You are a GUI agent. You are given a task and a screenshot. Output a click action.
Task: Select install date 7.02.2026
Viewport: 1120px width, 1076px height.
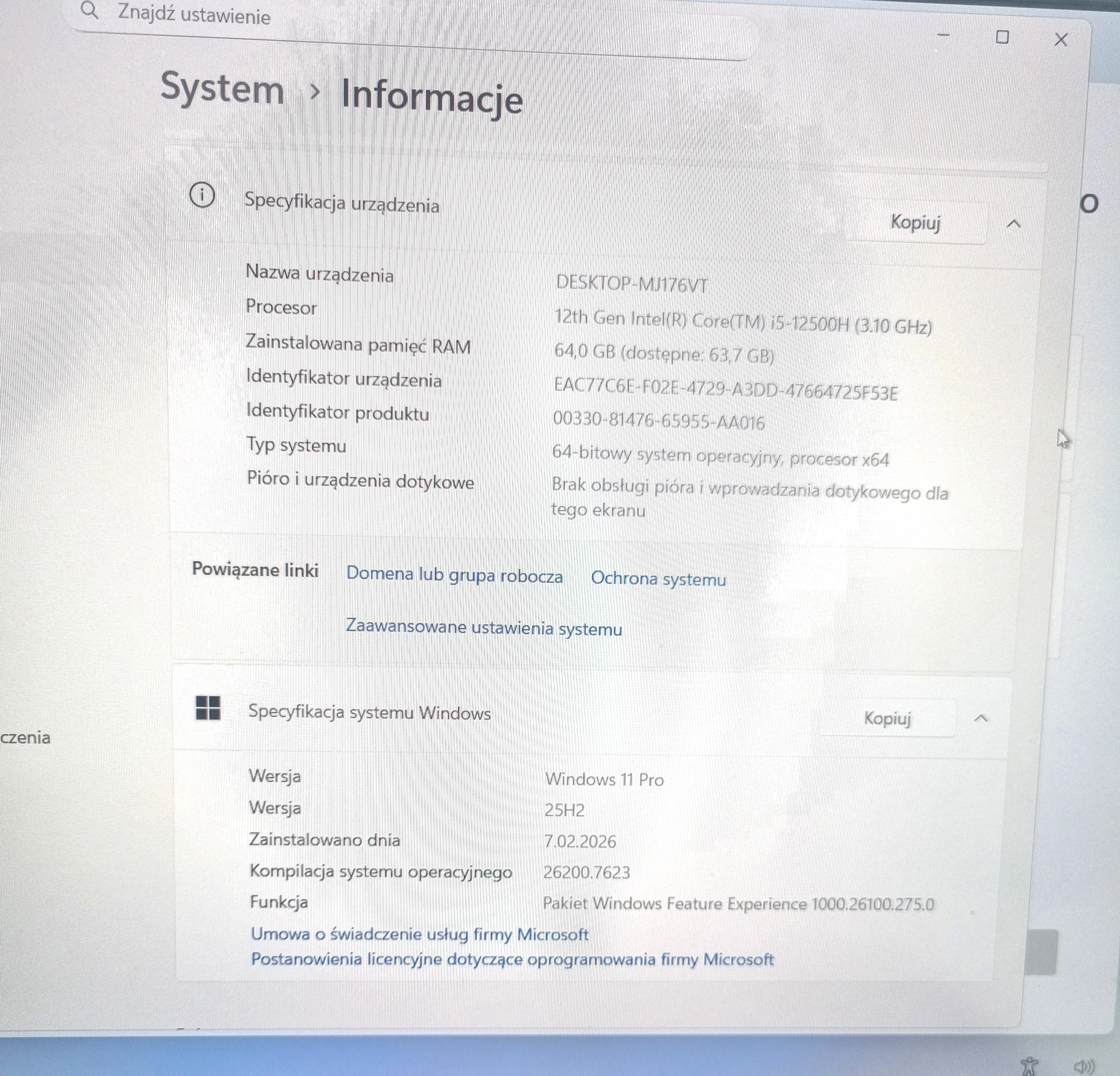point(580,841)
